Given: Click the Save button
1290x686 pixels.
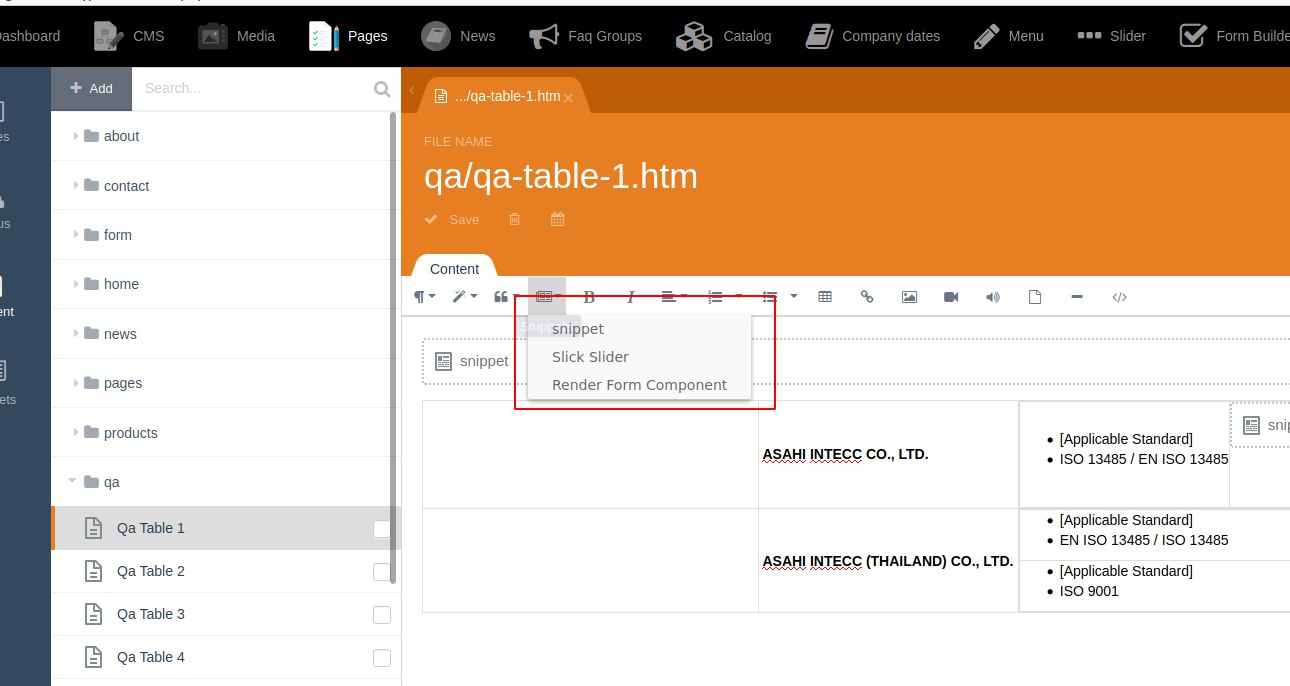Looking at the screenshot, I should tap(452, 219).
